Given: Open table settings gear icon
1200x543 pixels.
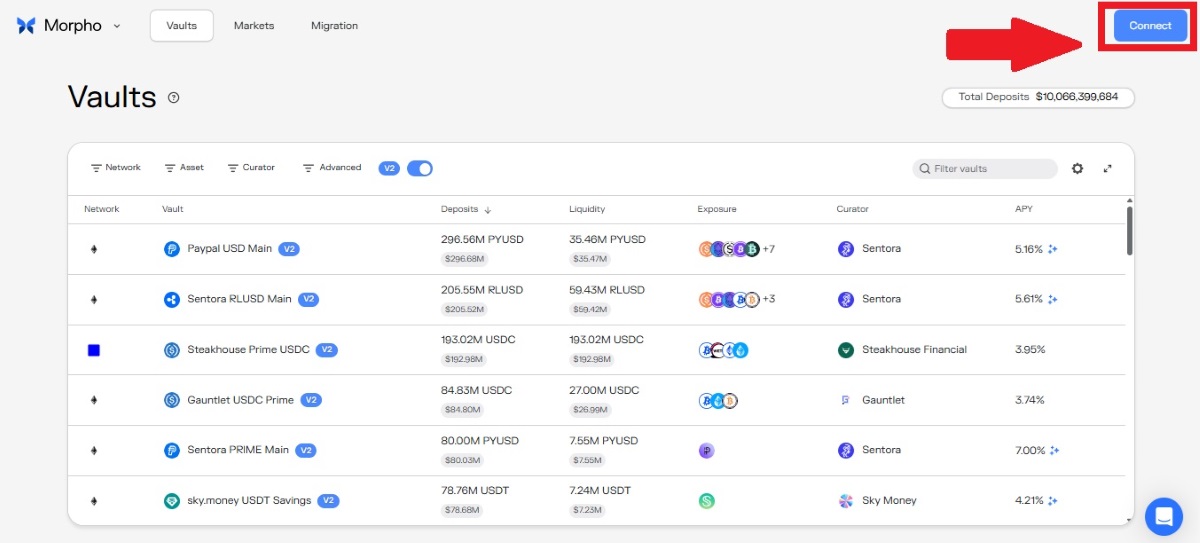Looking at the screenshot, I should [1077, 168].
